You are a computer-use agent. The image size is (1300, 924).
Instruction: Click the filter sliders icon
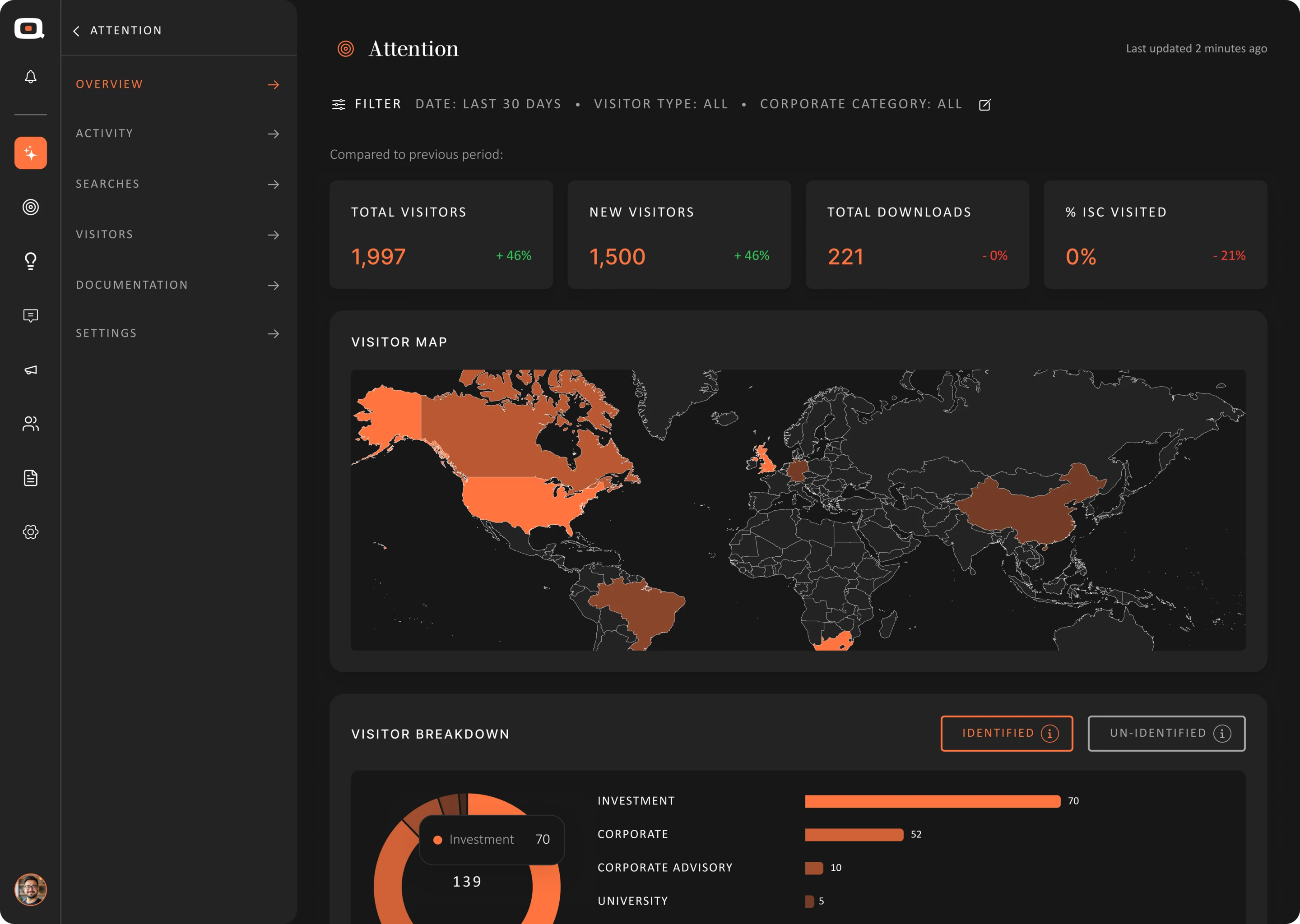tap(339, 104)
